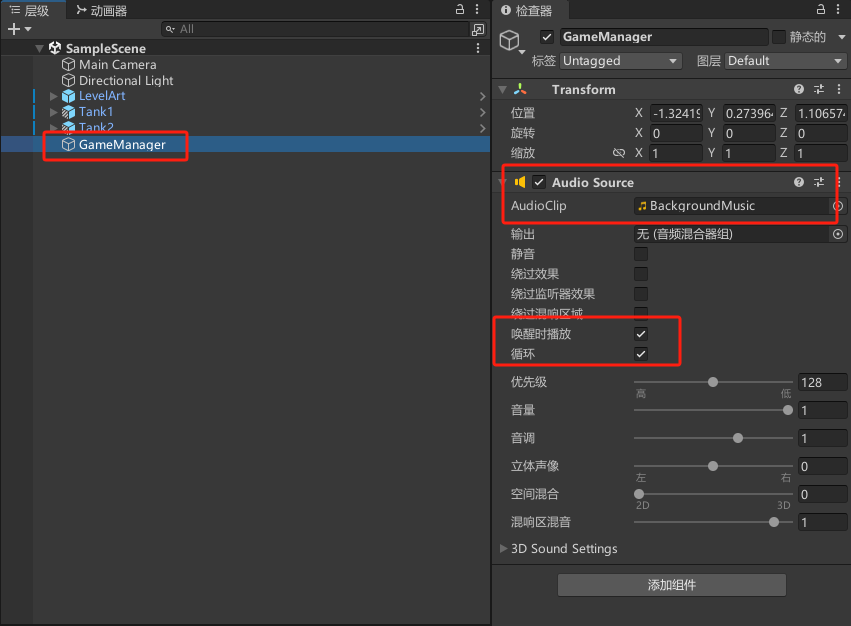This screenshot has width=851, height=626.
Task: Click the Audio Source speaker icon
Action: 520,182
